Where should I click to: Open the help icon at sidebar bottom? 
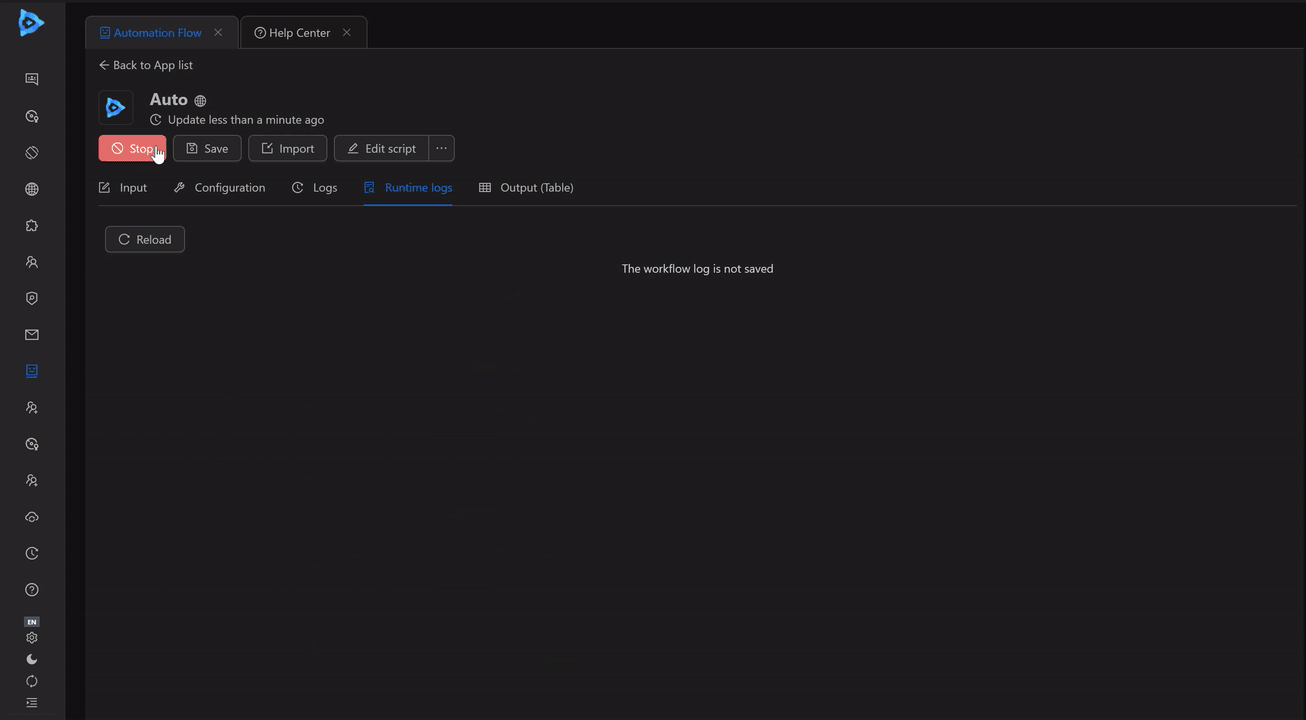pyautogui.click(x=31, y=589)
